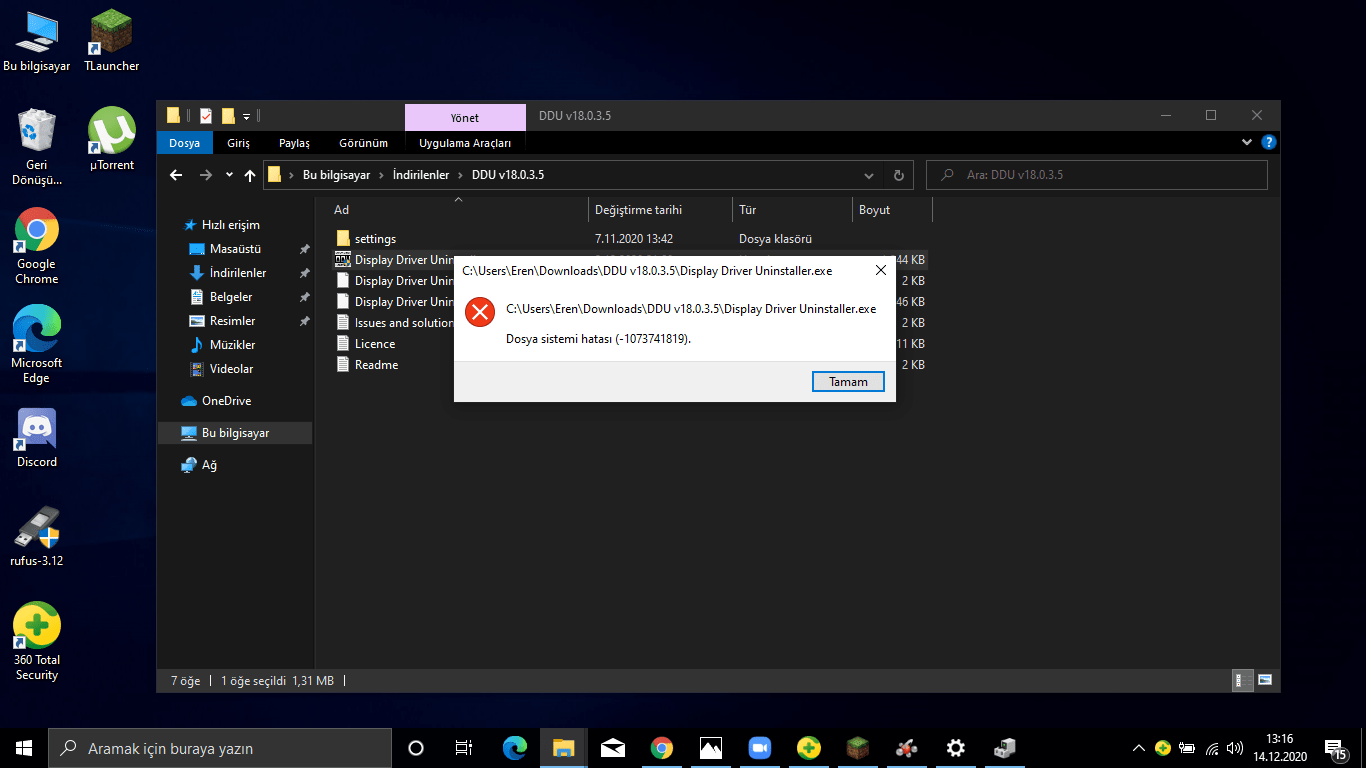The width and height of the screenshot is (1366, 768).
Task: Focus the 'Ara: DDU v18.0.3.5' search box
Action: point(1097,175)
